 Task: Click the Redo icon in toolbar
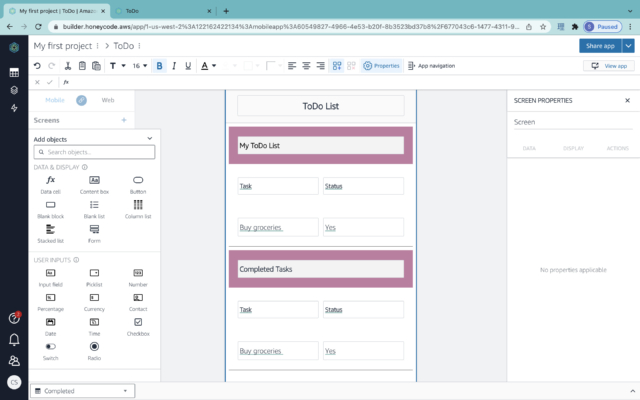click(x=51, y=66)
